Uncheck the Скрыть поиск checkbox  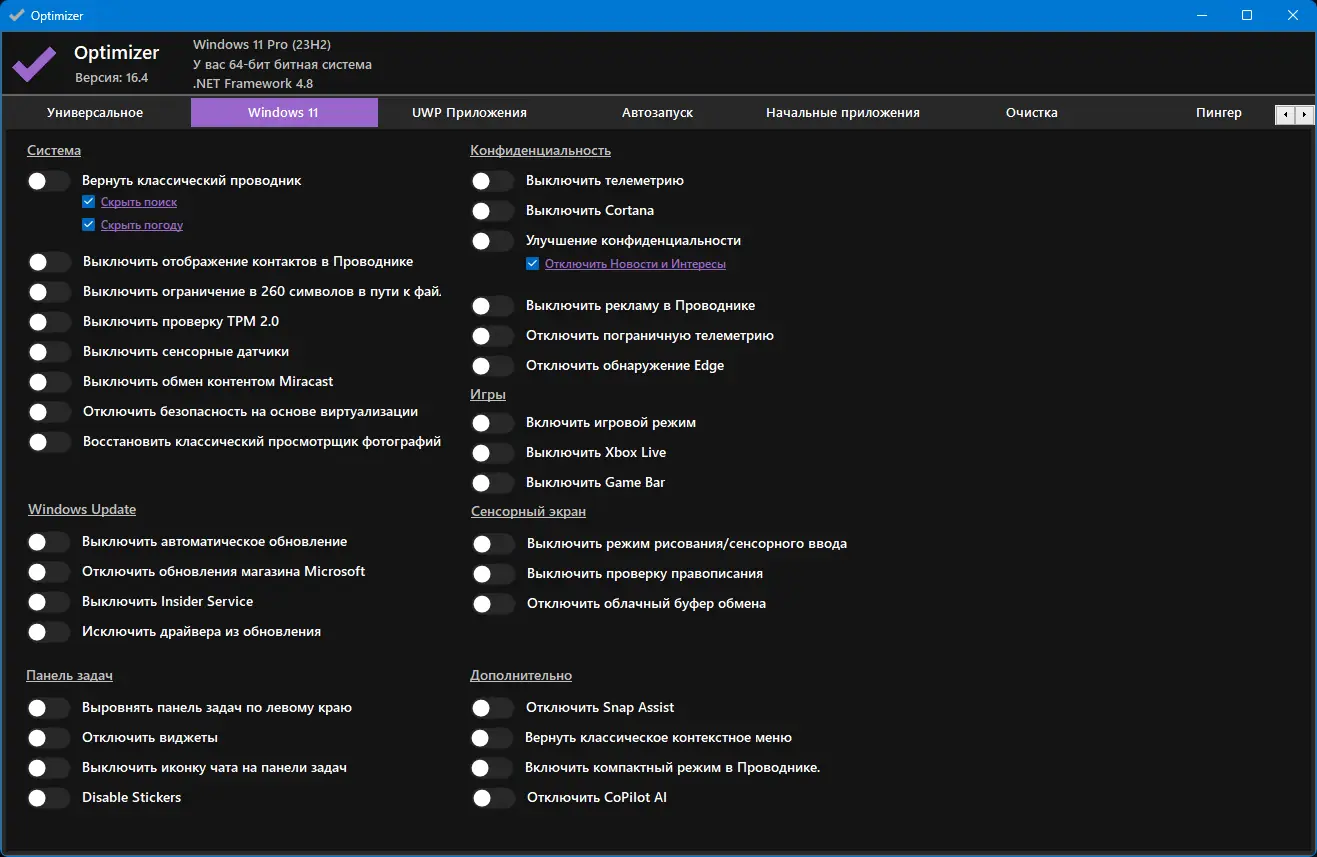(89, 201)
